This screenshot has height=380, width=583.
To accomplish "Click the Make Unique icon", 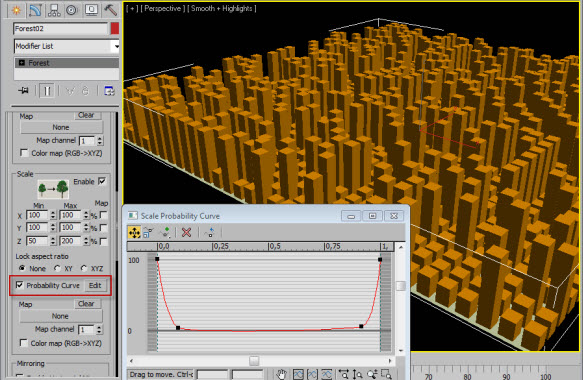I will [x=70, y=90].
